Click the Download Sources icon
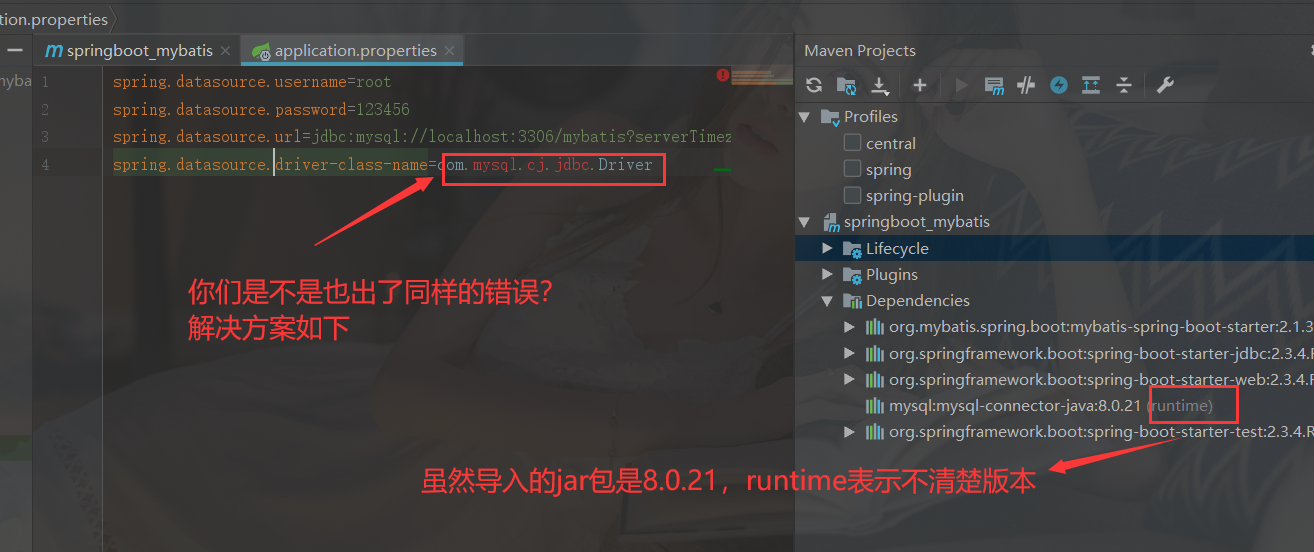1314x552 pixels. pyautogui.click(x=880, y=85)
